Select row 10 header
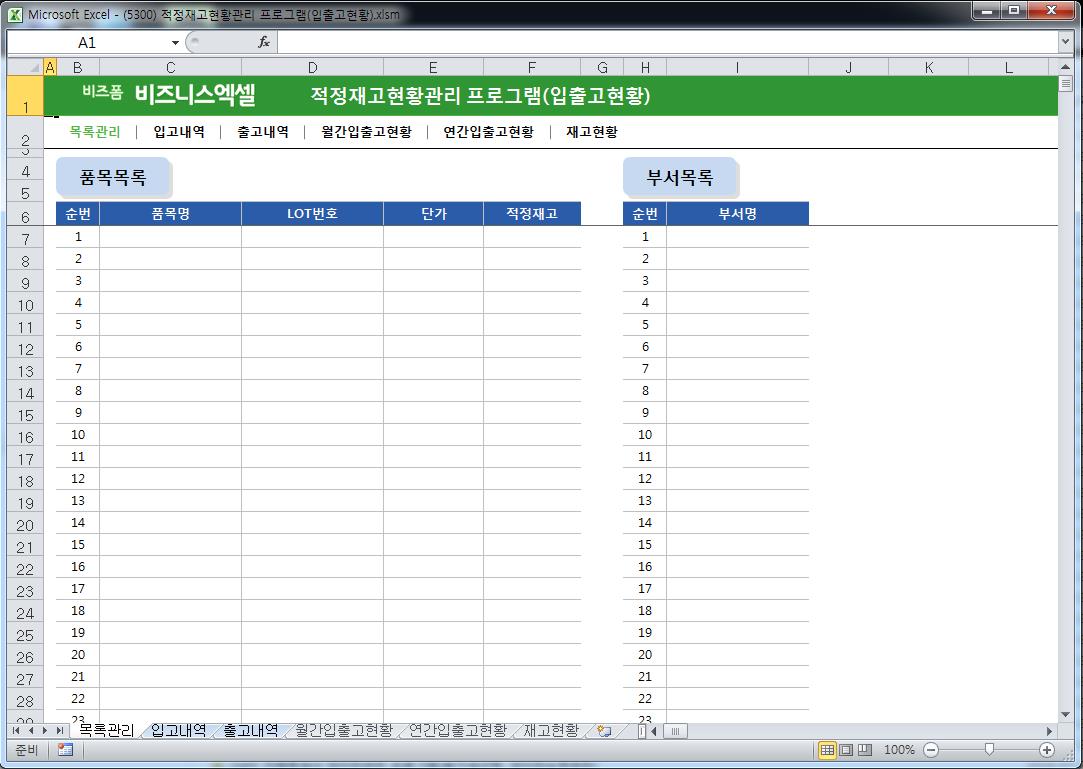This screenshot has height=769, width=1083. [x=26, y=305]
